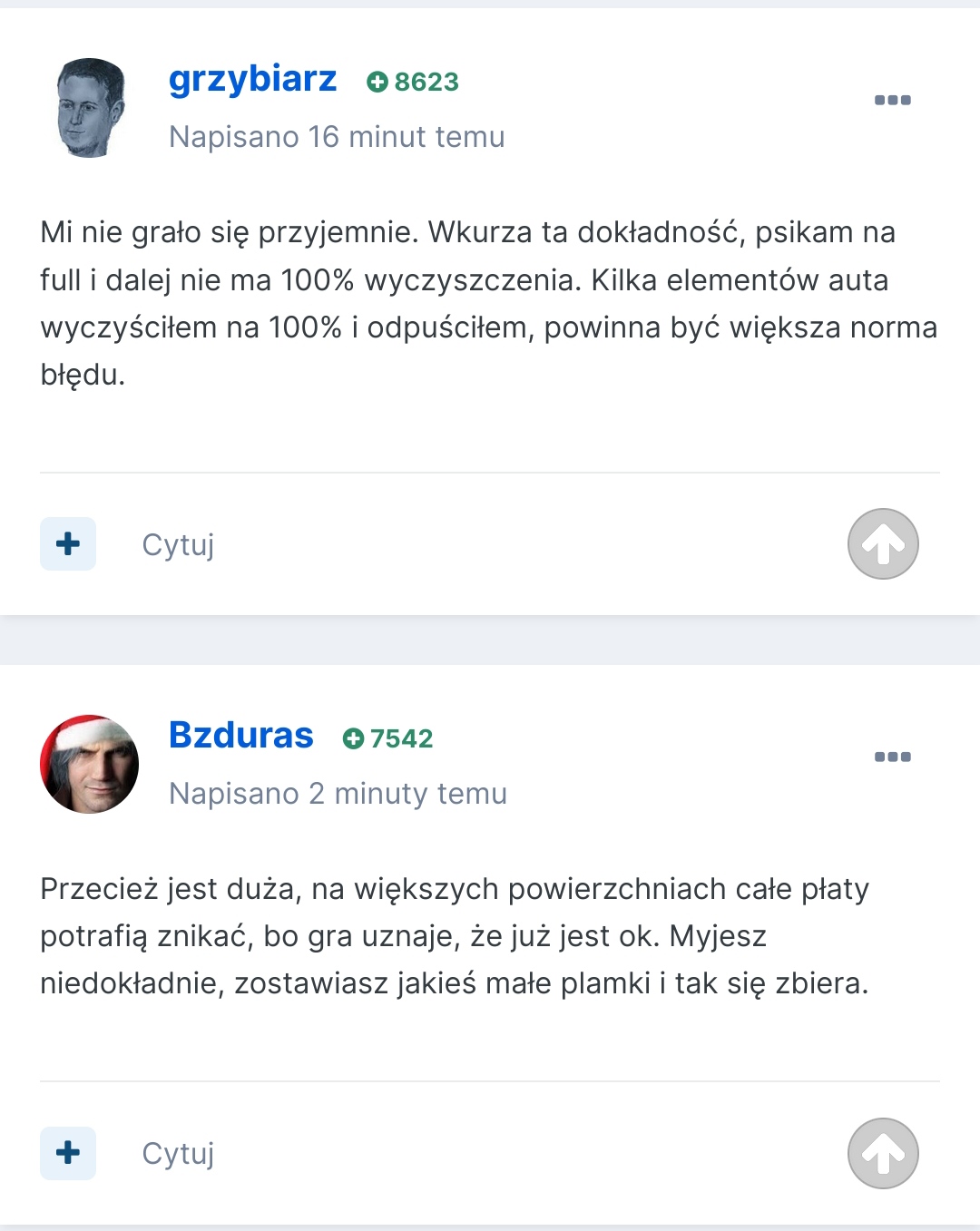Click the green plus icon beside 7542
Image resolution: width=980 pixels, height=1231 pixels.
click(352, 739)
